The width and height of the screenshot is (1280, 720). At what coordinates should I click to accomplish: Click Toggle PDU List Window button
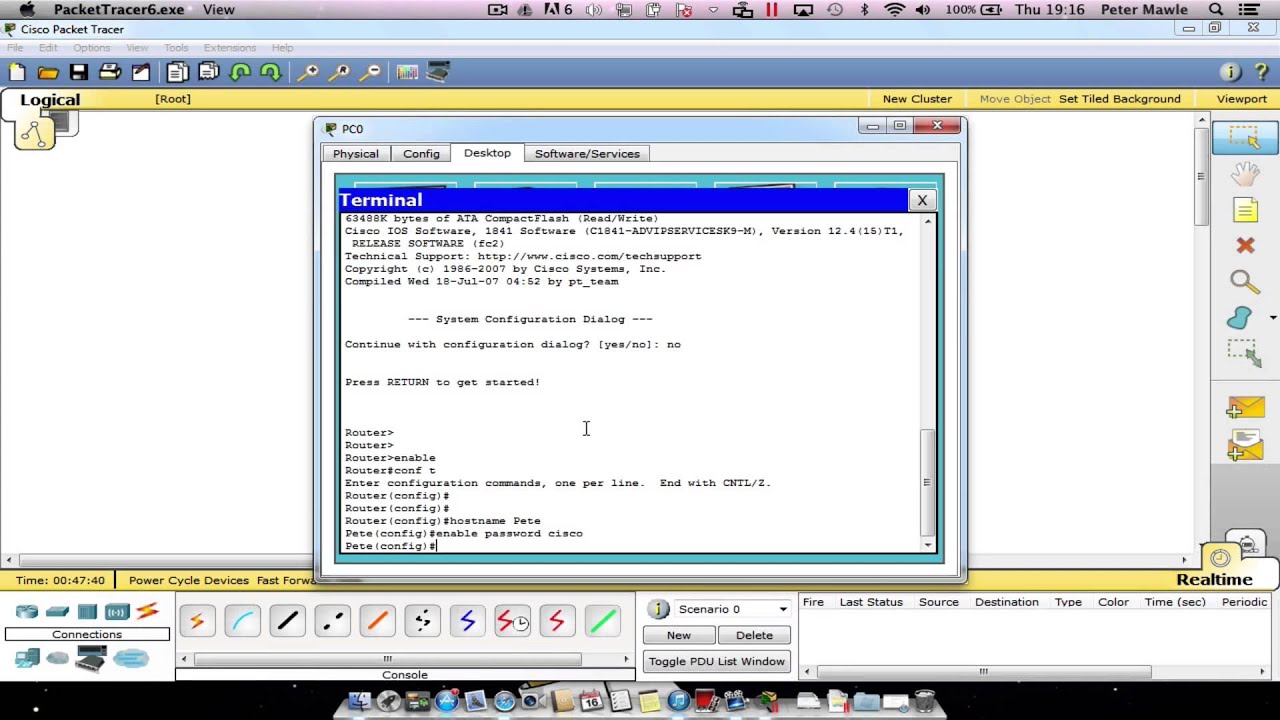tap(717, 662)
